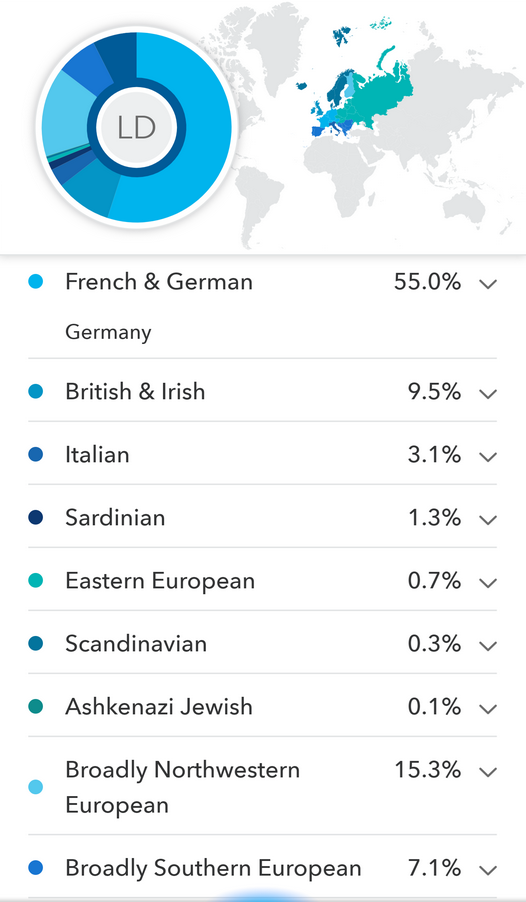Click the Eastern European teal dot

click(x=36, y=581)
